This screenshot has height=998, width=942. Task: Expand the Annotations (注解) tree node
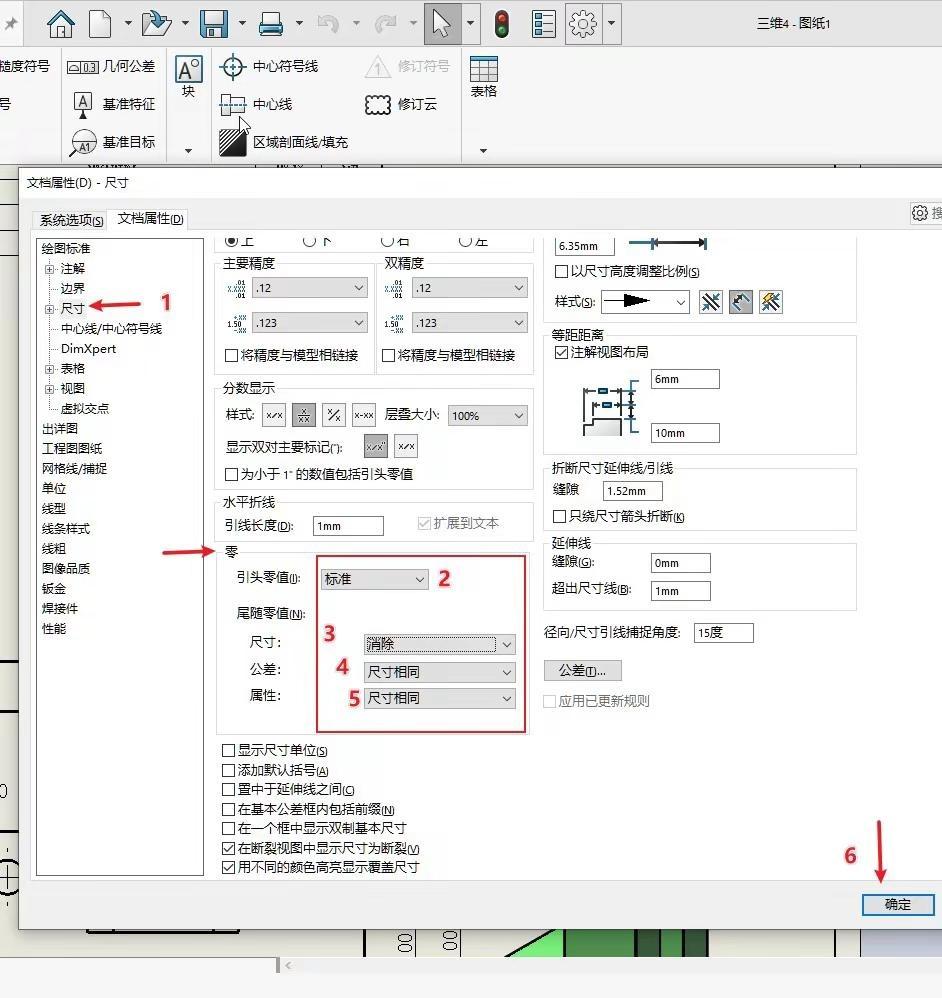coord(50,269)
